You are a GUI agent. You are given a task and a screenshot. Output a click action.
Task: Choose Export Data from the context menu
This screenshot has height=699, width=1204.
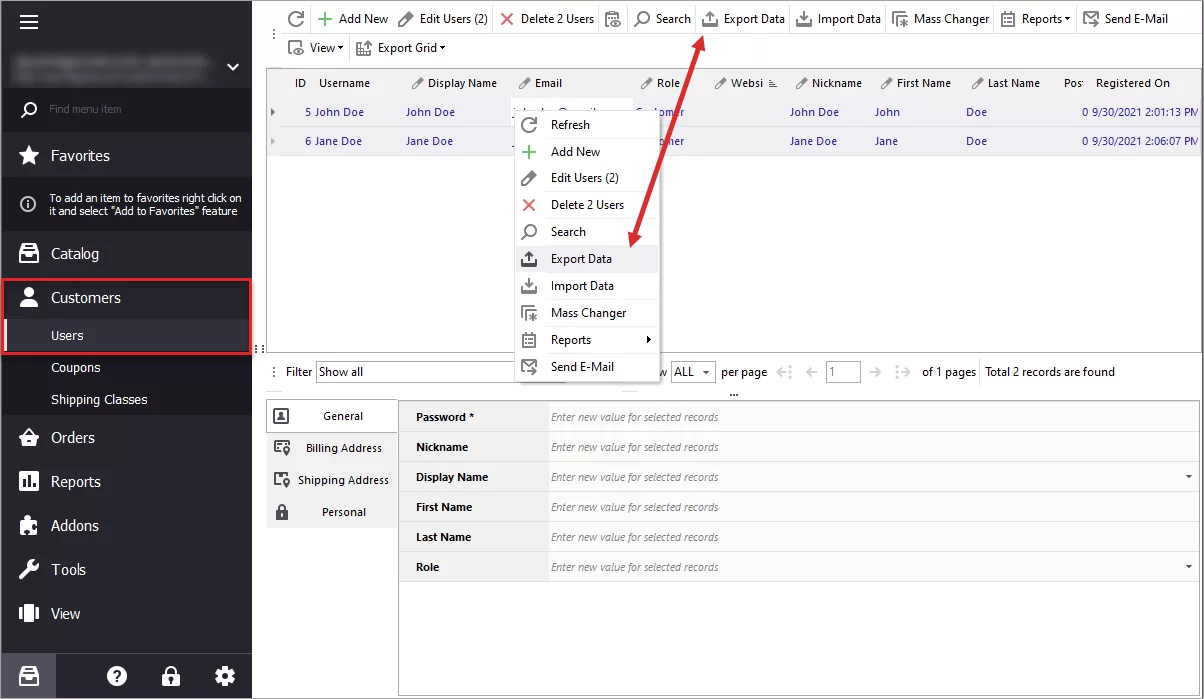point(580,258)
